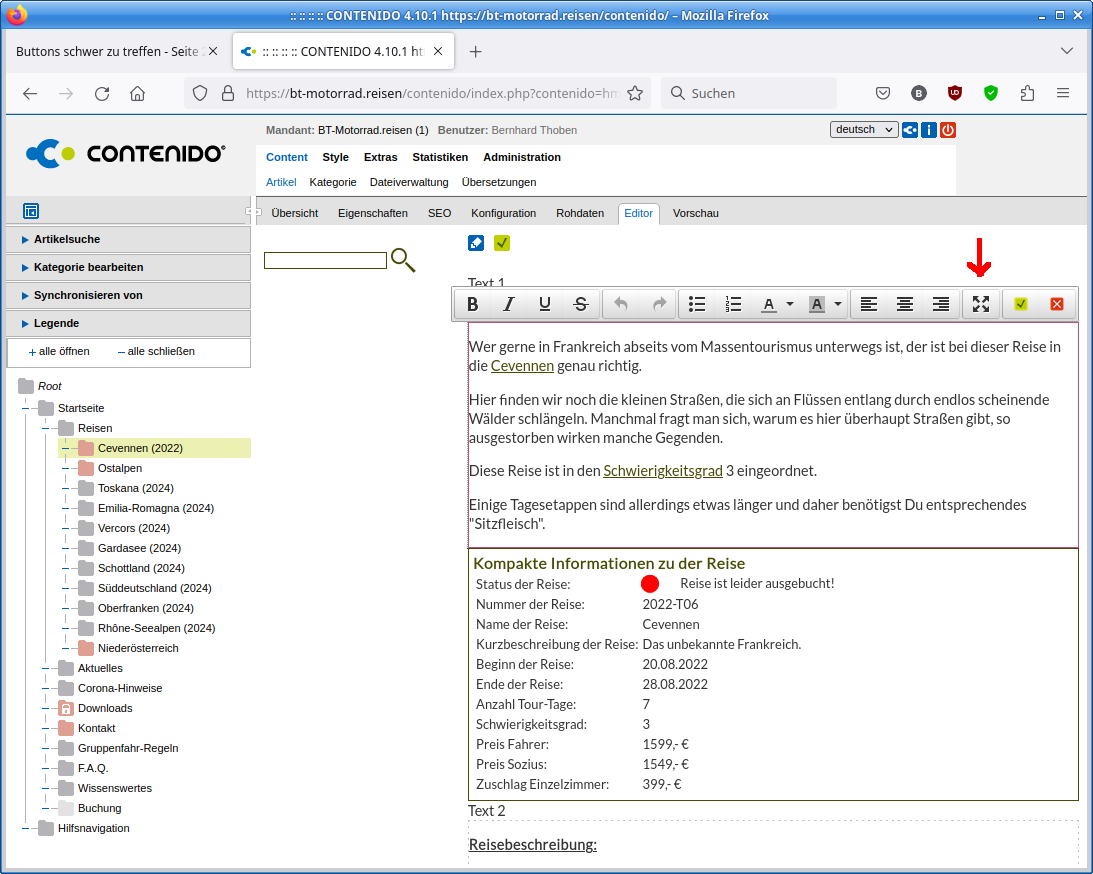The height and width of the screenshot is (874, 1093).
Task: Click the 'alle öffnen' link
Action: point(60,351)
